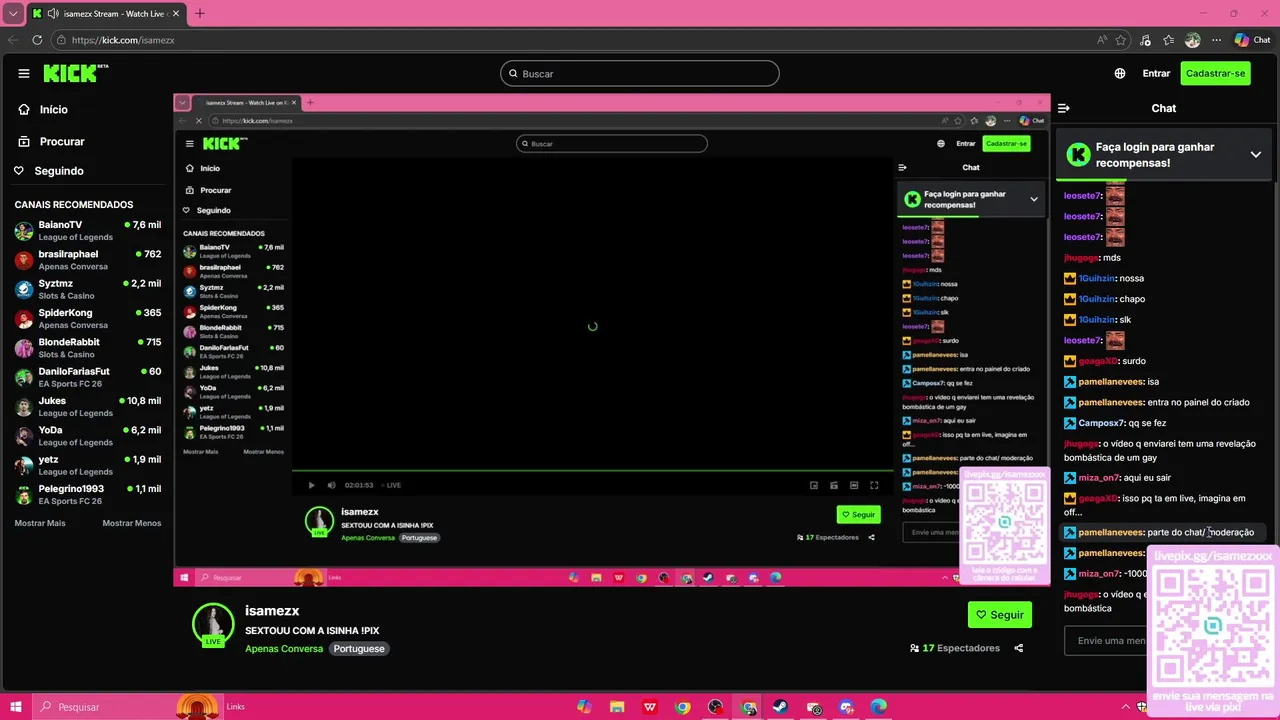Click Camposx7 username in chat
Screen dimensions: 1280x720
click(1102, 423)
